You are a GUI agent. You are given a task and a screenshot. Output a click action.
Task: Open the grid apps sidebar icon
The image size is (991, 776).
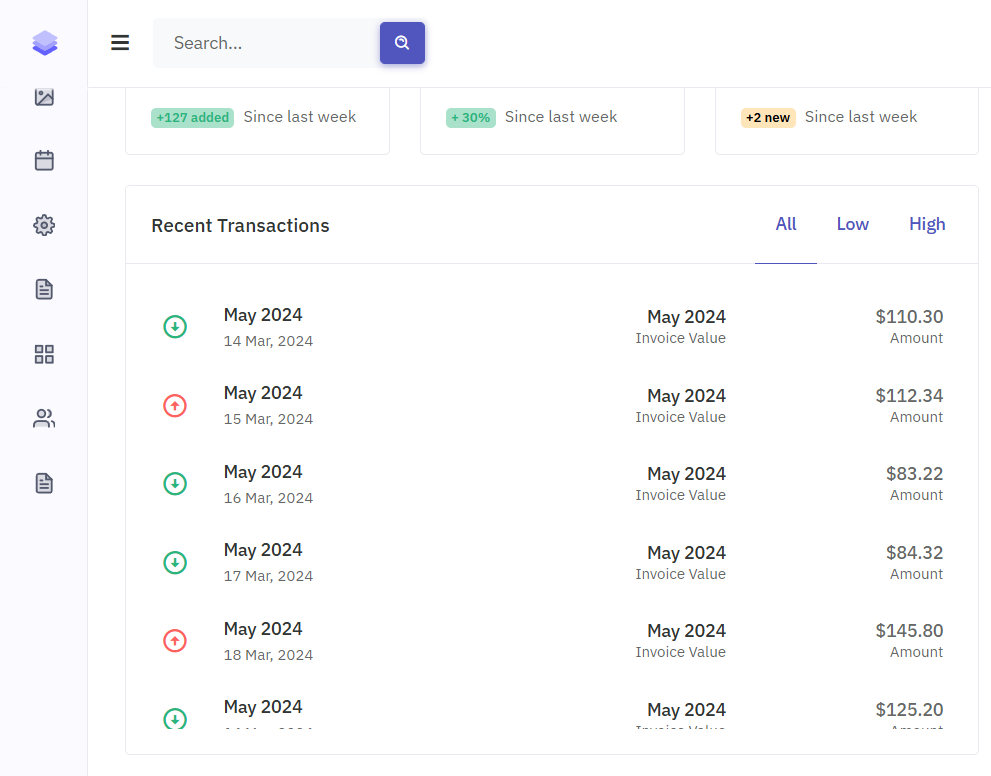tap(44, 354)
